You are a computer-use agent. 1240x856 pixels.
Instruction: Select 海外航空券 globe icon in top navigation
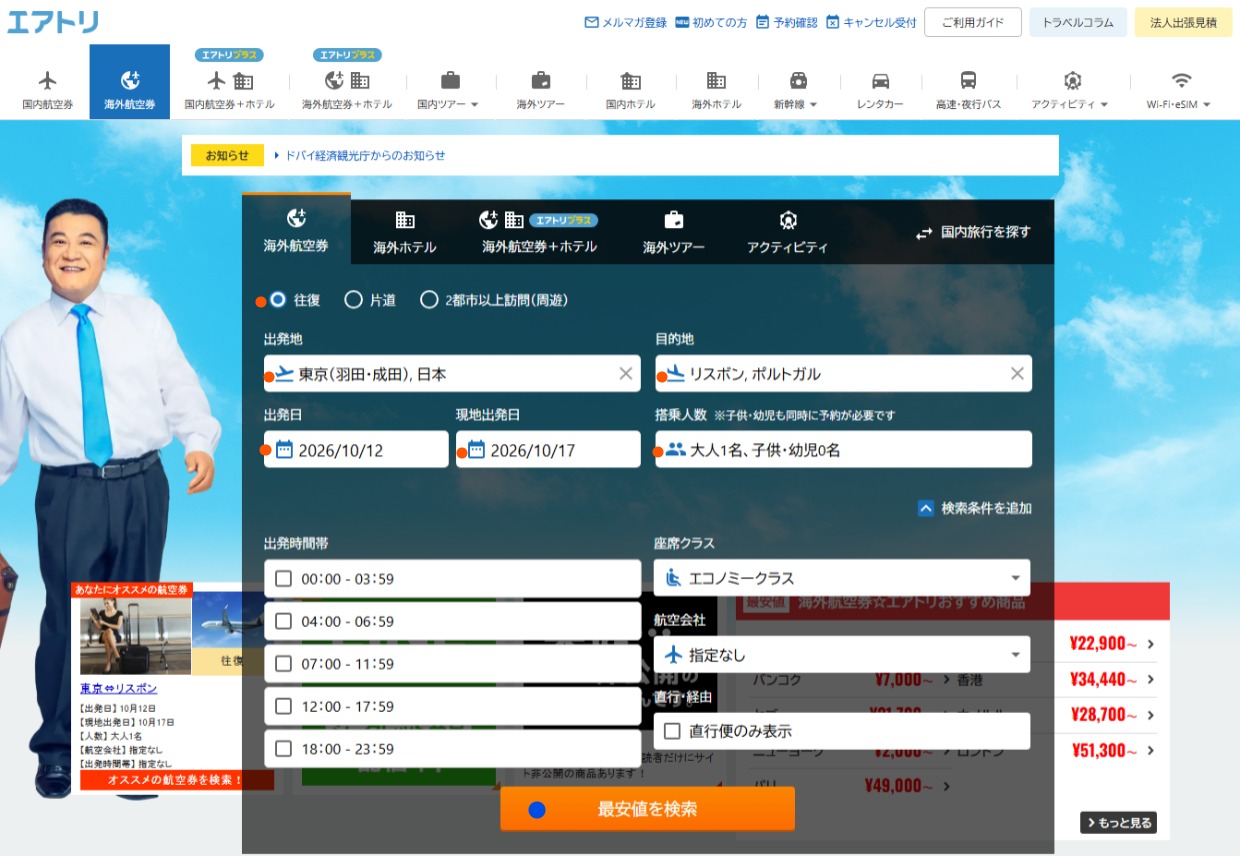pos(130,81)
